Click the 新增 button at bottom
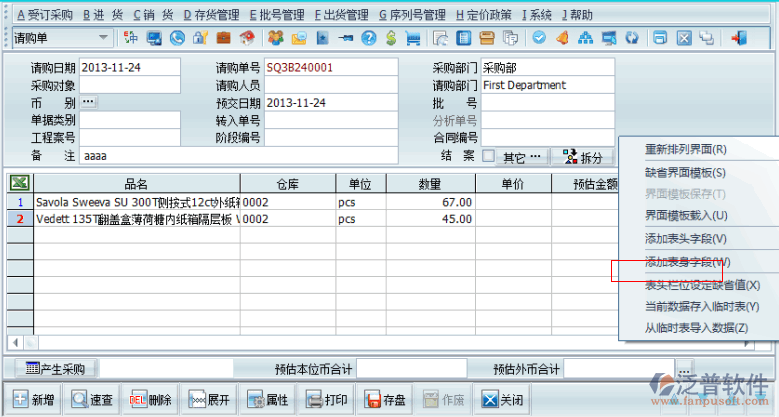 tap(34, 400)
